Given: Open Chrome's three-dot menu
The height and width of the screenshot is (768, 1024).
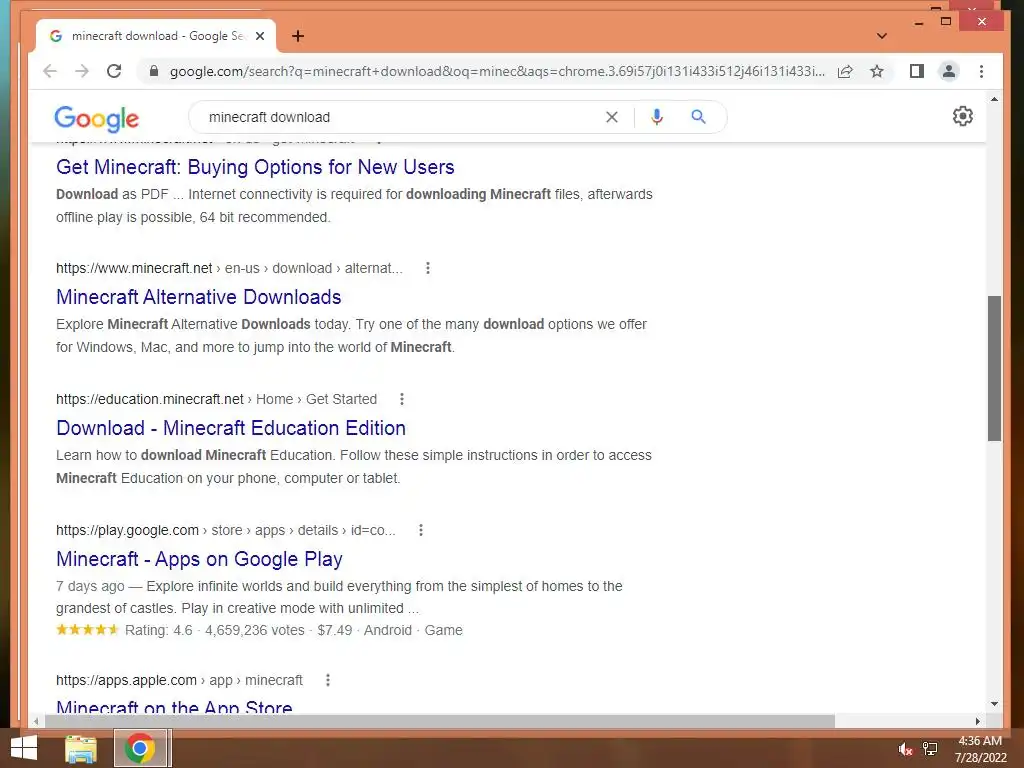Looking at the screenshot, I should pos(982,71).
